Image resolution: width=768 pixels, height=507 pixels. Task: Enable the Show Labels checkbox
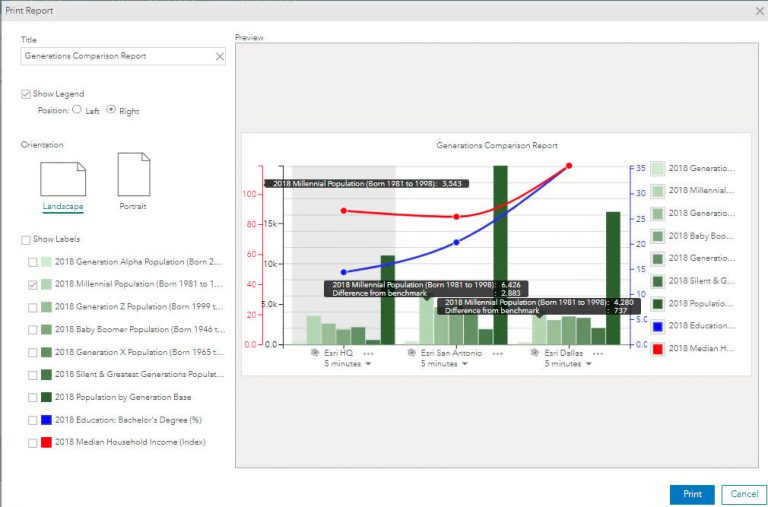pos(25,240)
